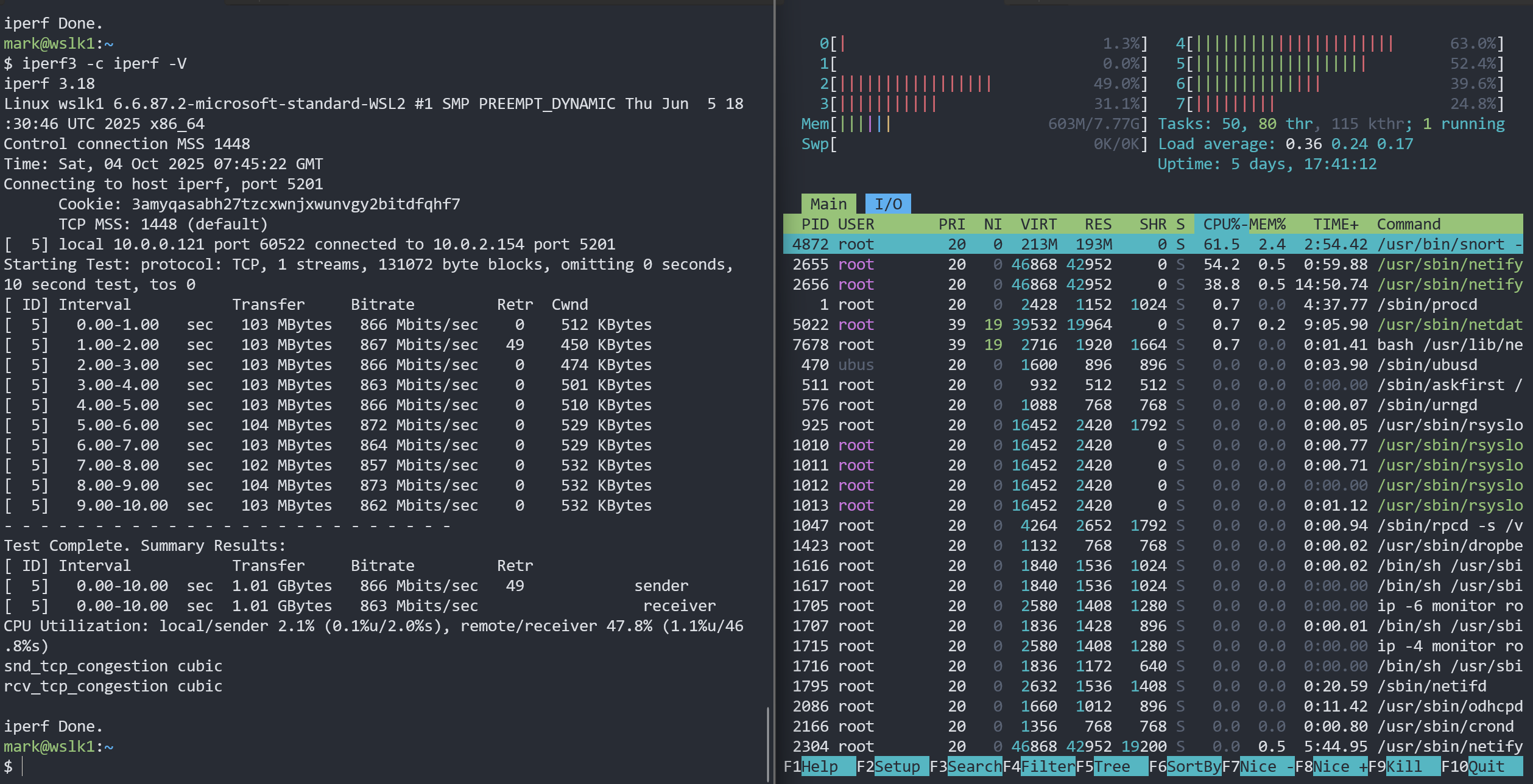The image size is (1533, 784).
Task: Sort by the CPU% column header
Action: [x=1221, y=224]
